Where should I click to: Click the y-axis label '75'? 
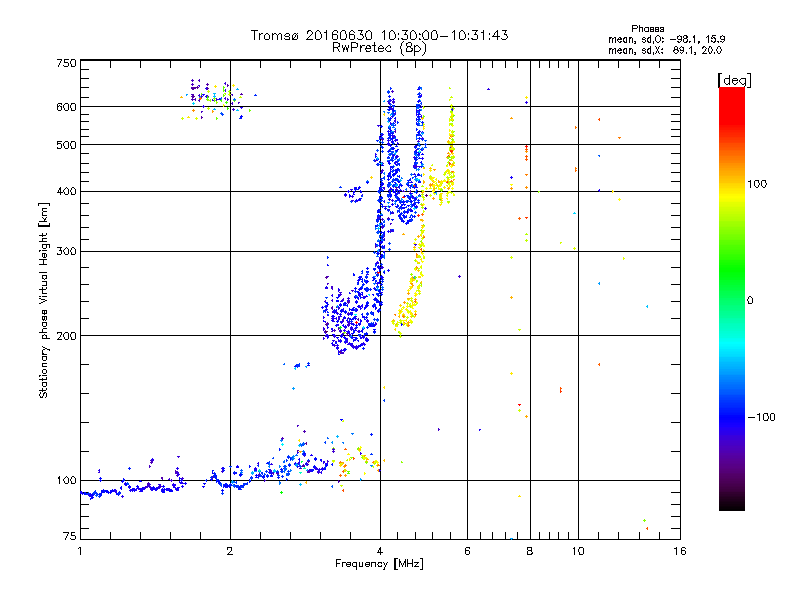point(70,536)
